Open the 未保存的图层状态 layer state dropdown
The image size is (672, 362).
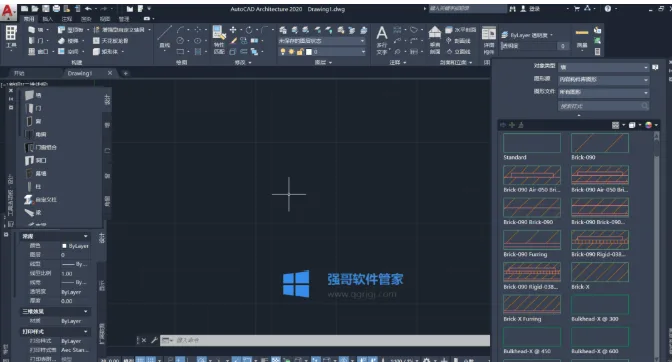(322, 41)
